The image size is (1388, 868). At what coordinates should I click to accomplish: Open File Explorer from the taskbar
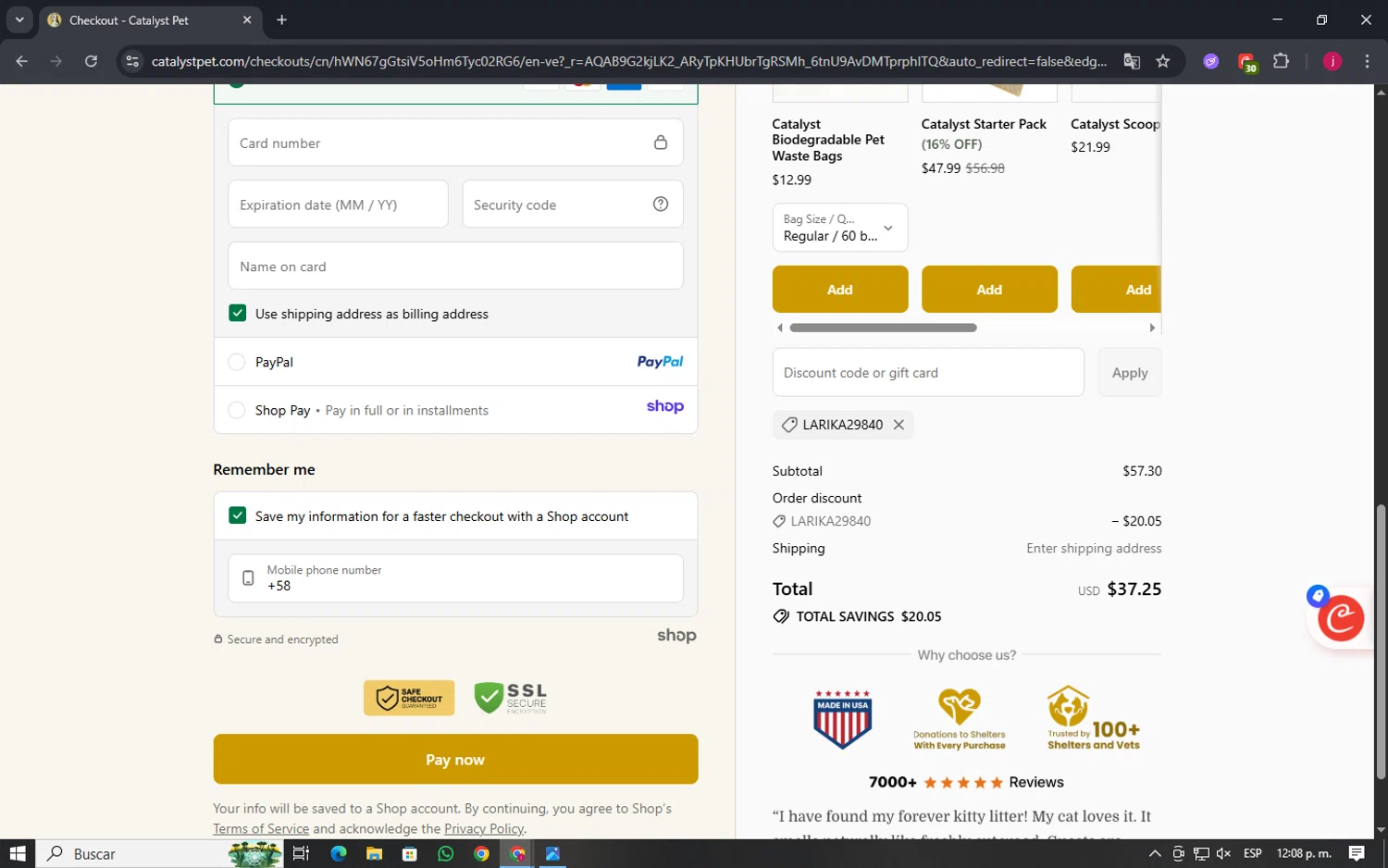point(374,853)
